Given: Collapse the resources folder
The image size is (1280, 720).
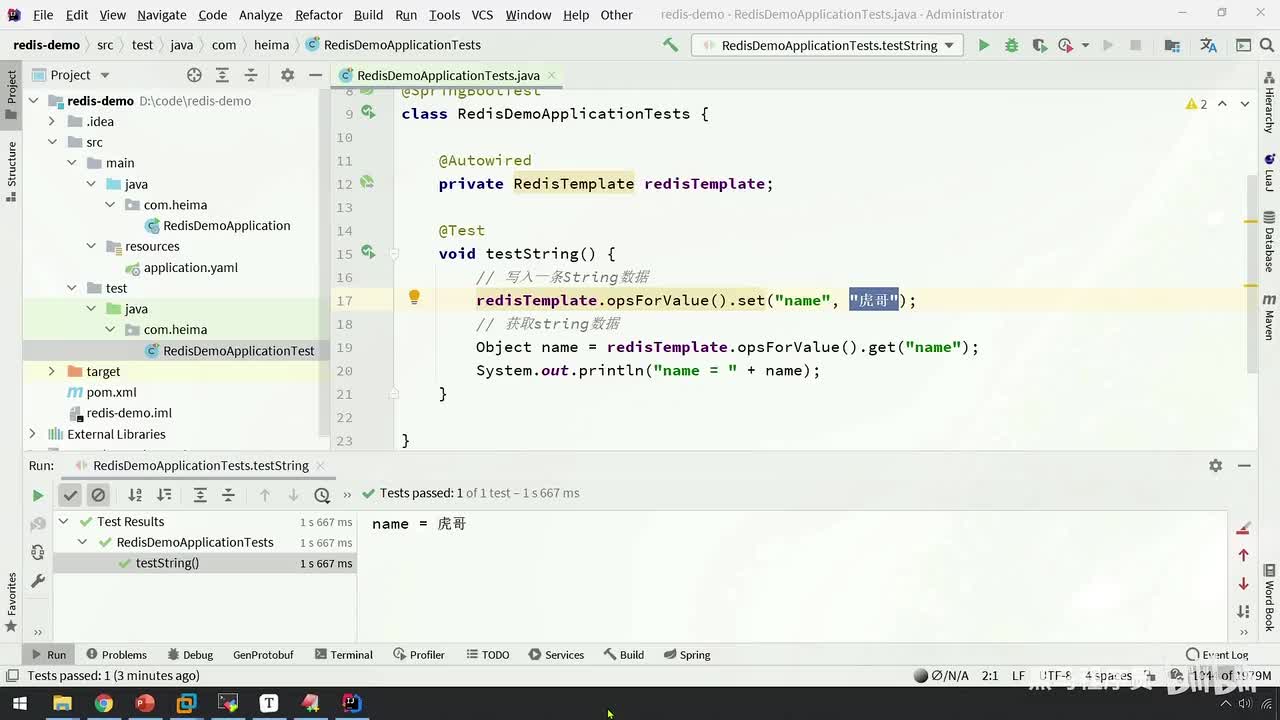Looking at the screenshot, I should pos(91,246).
